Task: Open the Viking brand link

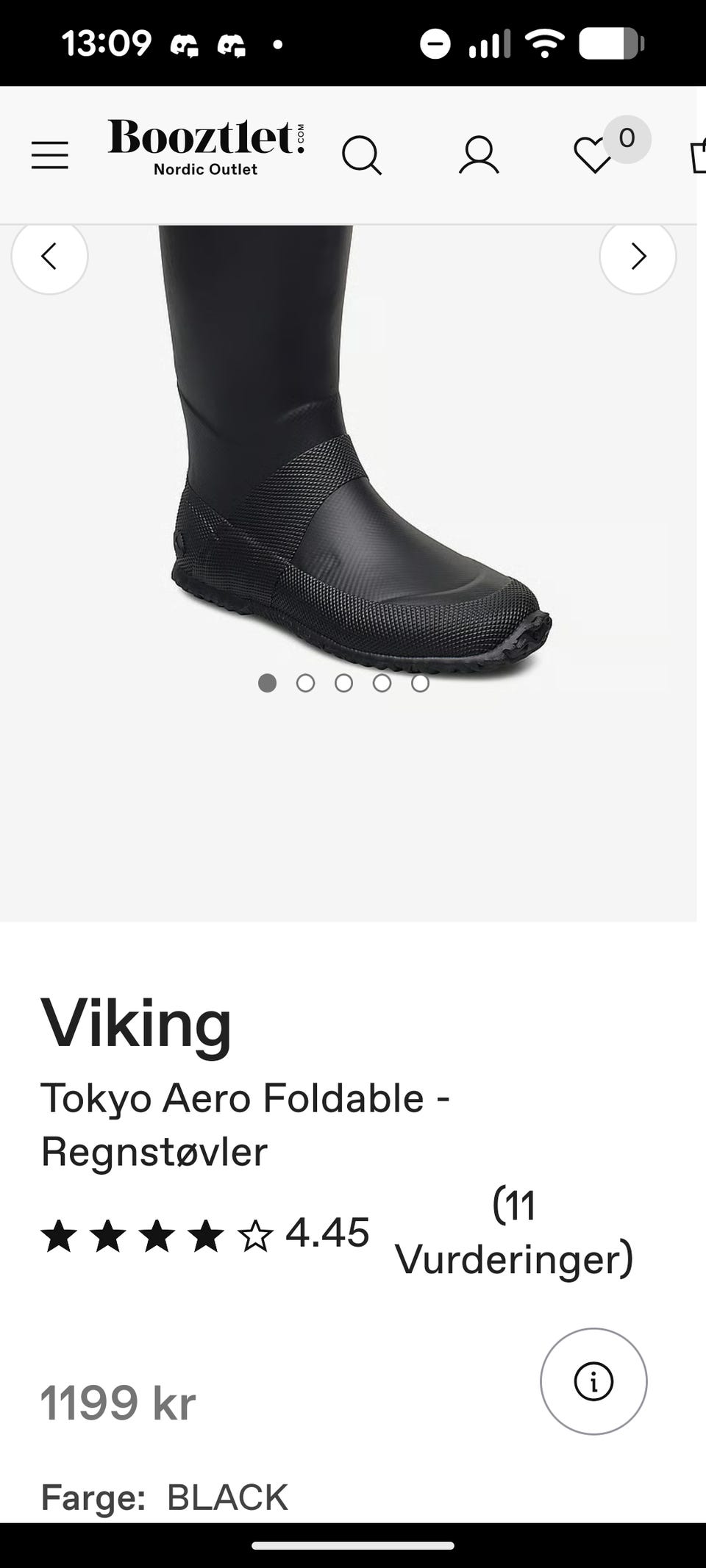Action: point(137,1023)
